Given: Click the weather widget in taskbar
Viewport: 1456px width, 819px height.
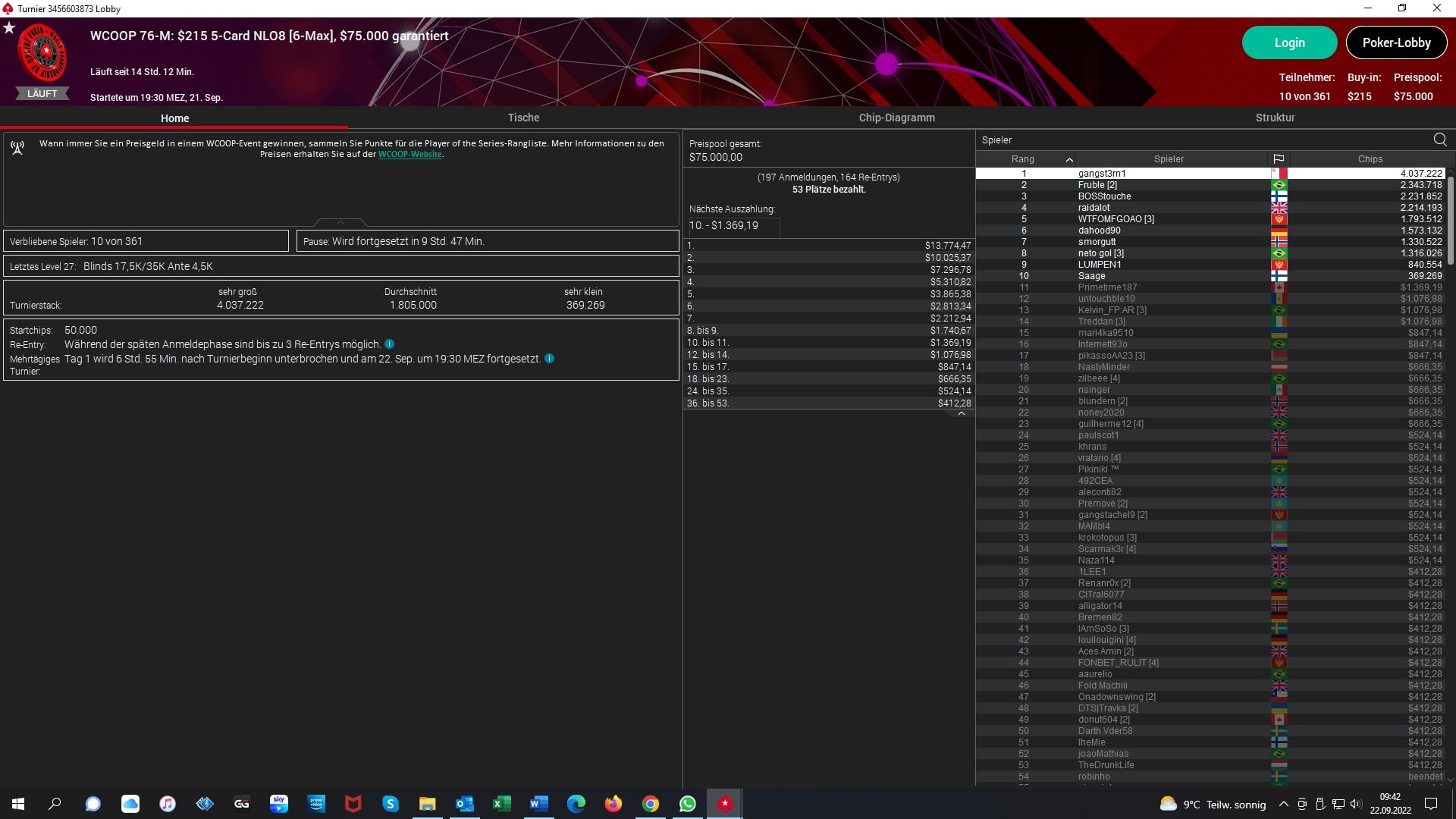Looking at the screenshot, I should (1213, 805).
